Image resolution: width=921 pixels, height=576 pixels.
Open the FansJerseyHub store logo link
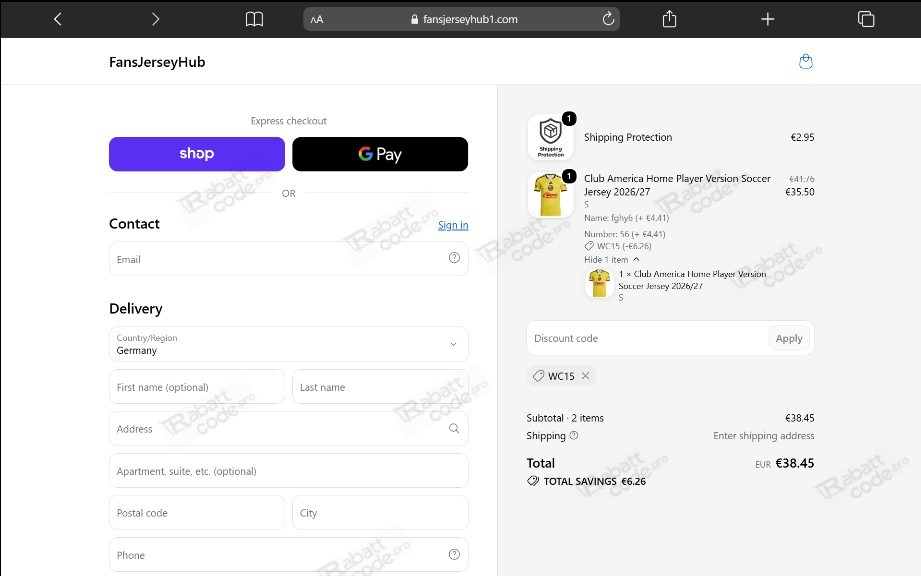157,62
